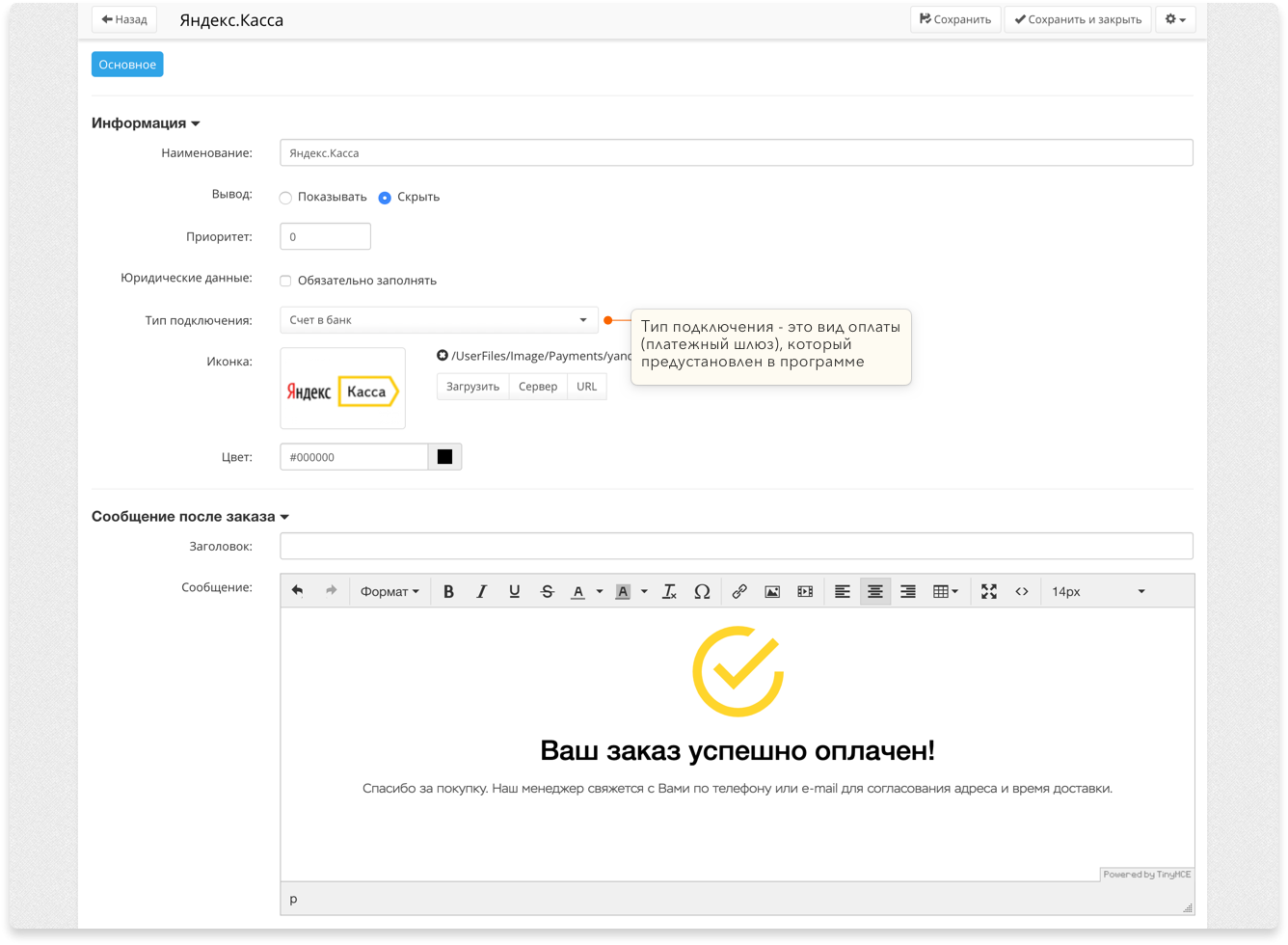Open the text color dropdown arrow
The height and width of the screenshot is (945, 1288).
point(600,591)
